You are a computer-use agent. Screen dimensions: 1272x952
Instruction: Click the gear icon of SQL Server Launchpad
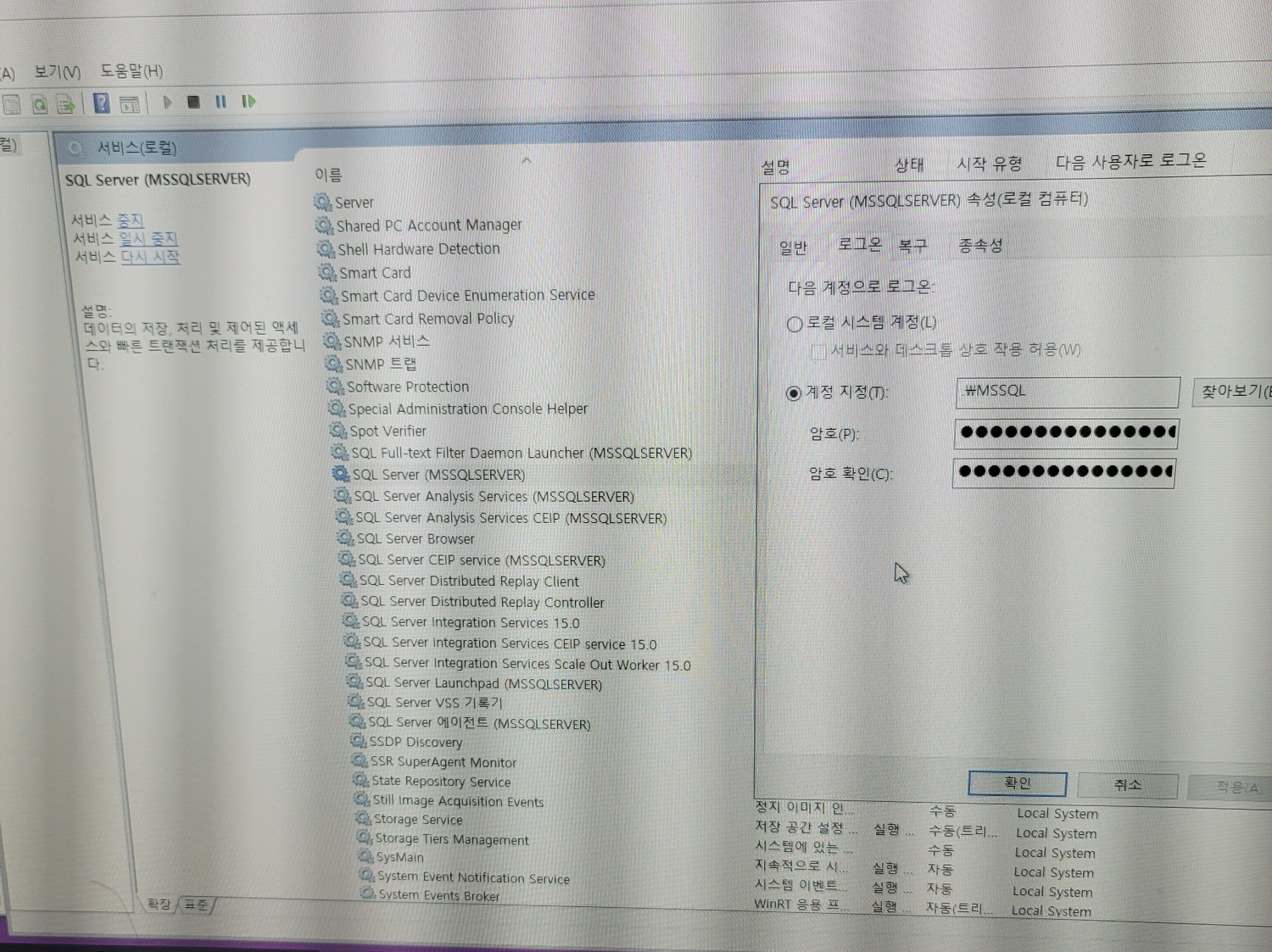pos(354,682)
